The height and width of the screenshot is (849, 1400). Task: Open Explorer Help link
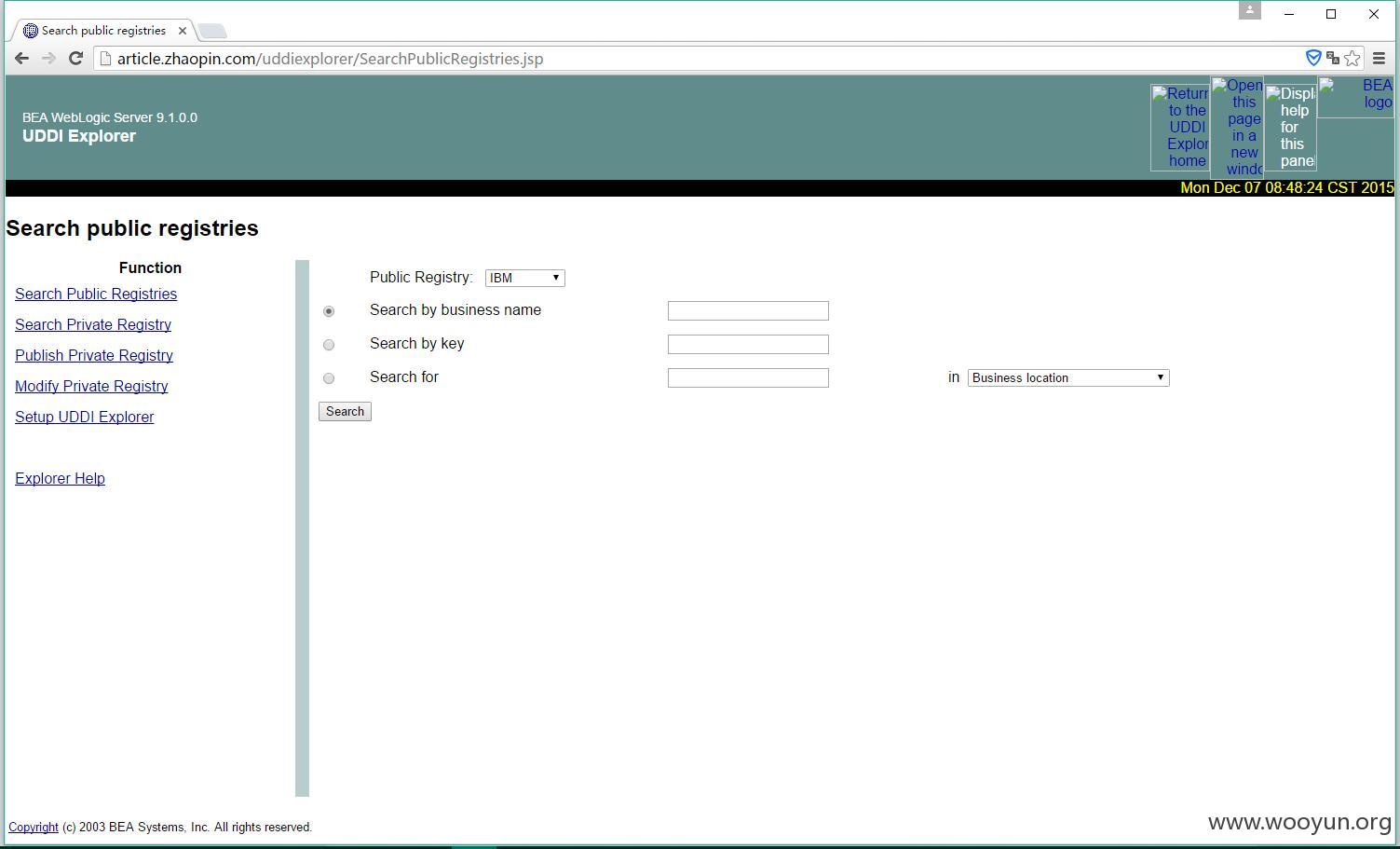coord(60,478)
